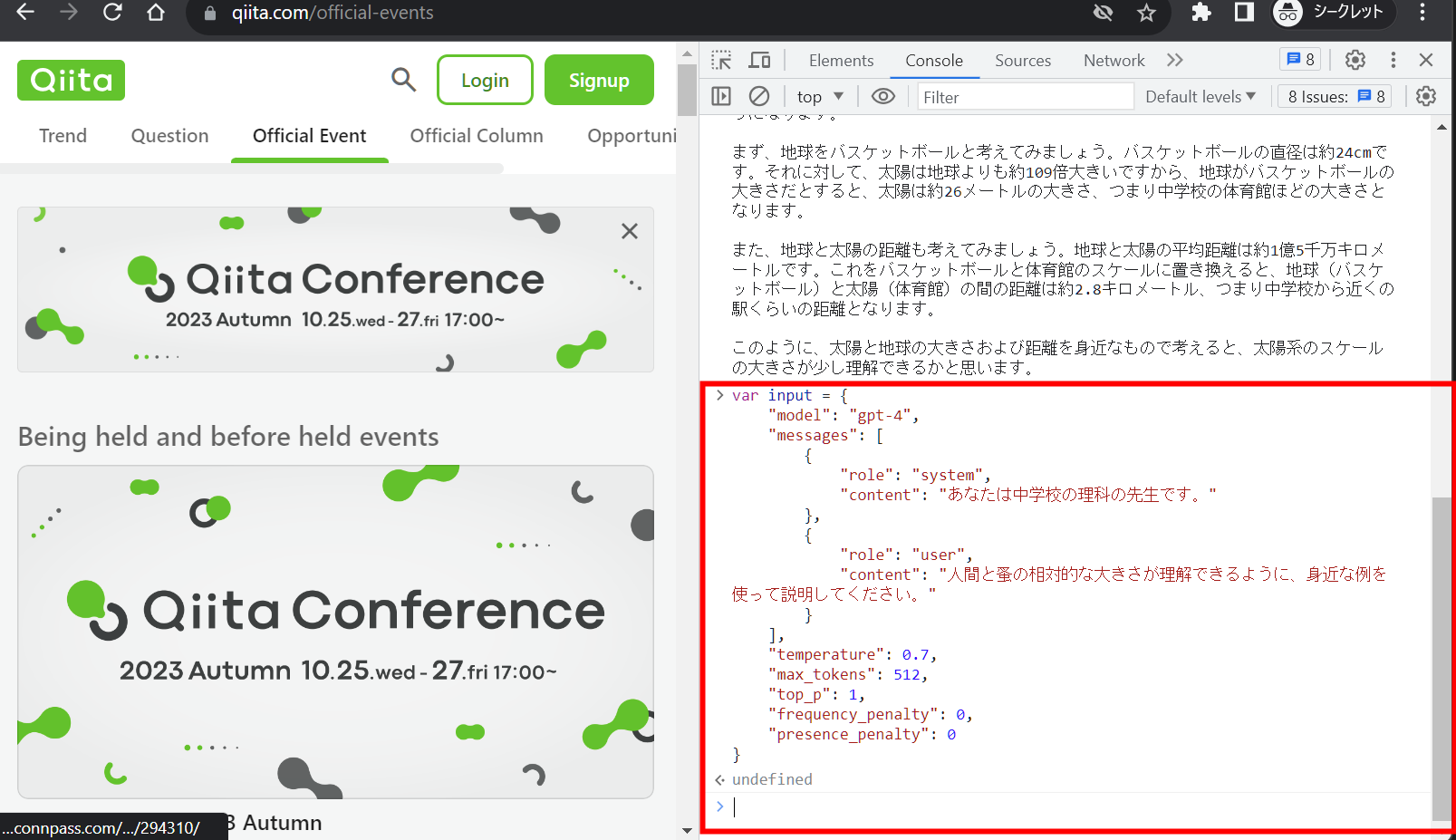Toggle the console sidebar

tap(721, 96)
